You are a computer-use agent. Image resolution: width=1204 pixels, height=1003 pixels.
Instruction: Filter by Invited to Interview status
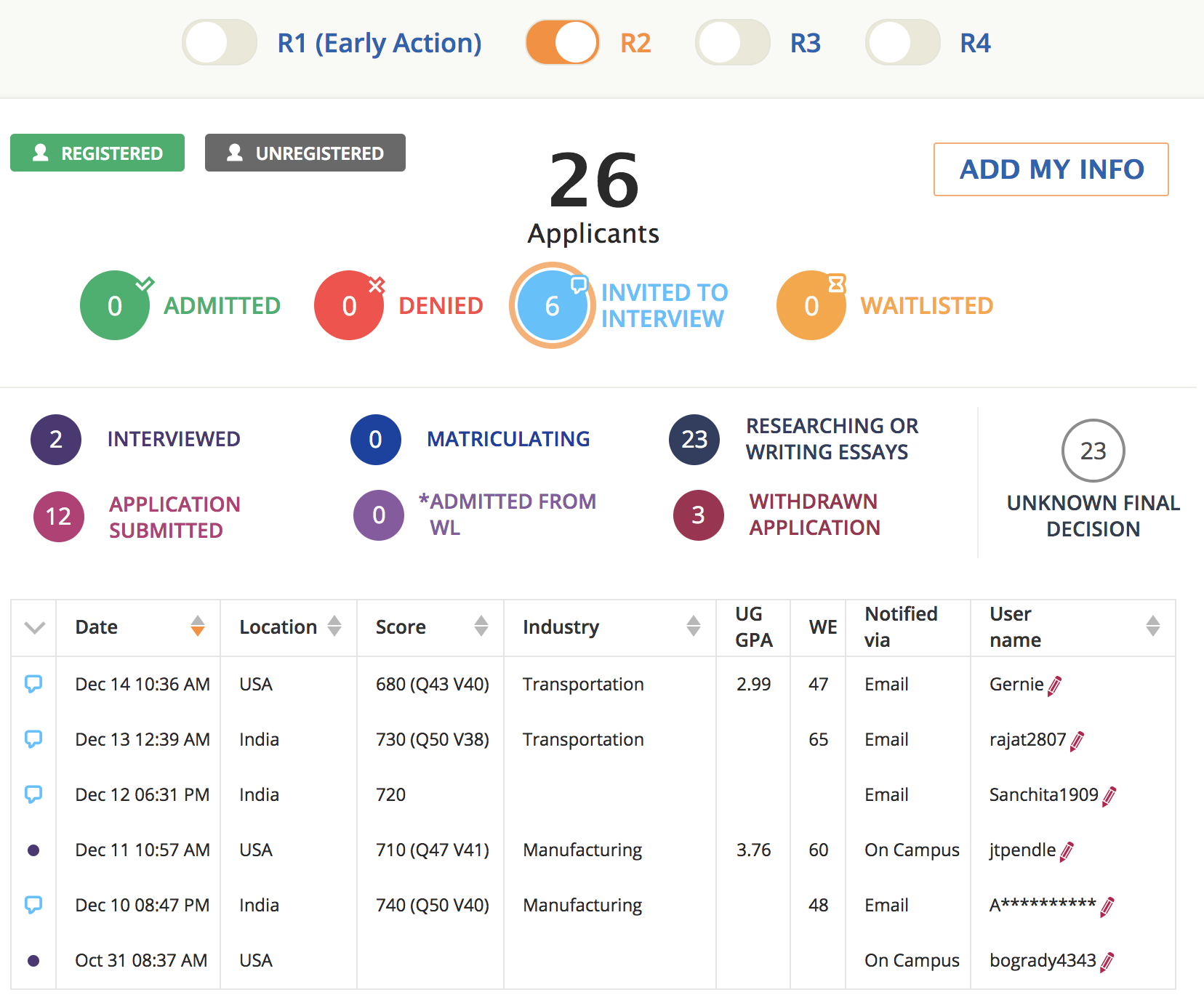[x=552, y=305]
